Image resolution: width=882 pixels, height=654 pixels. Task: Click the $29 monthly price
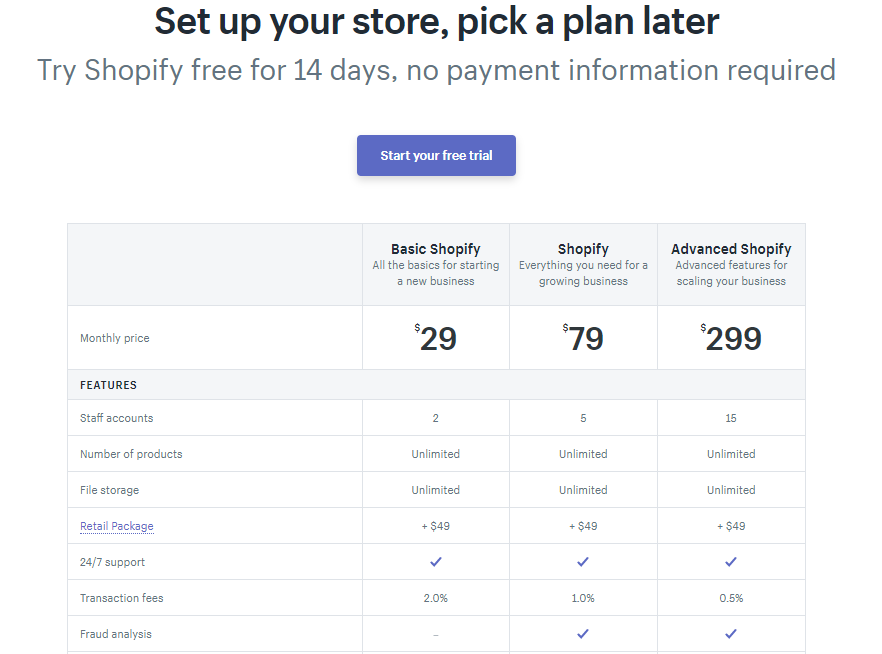click(436, 338)
